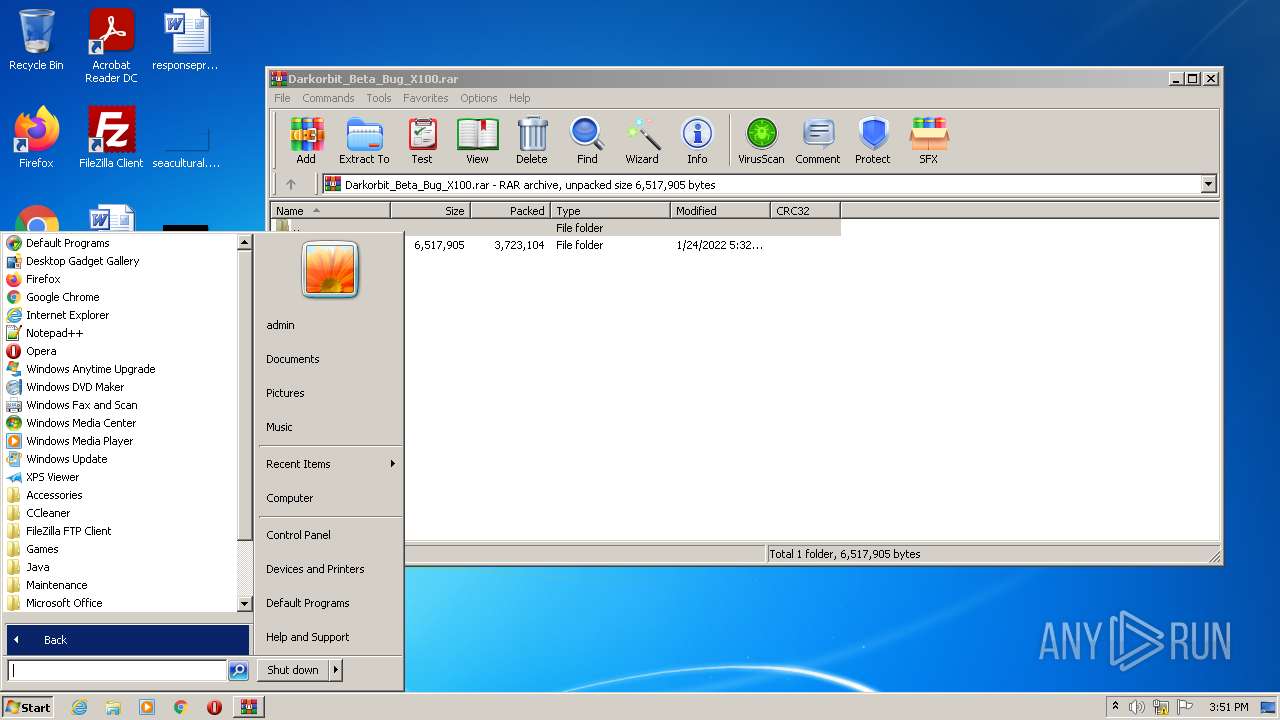Open Devices and Printers
The height and width of the screenshot is (720, 1280).
(x=315, y=569)
